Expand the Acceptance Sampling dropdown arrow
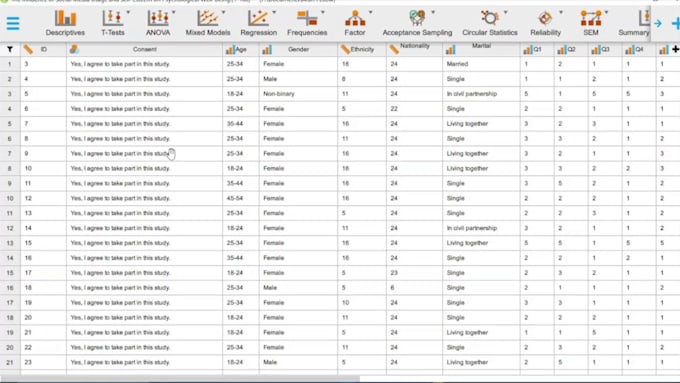Screen dimensions: 680x383 click(x=433, y=12)
